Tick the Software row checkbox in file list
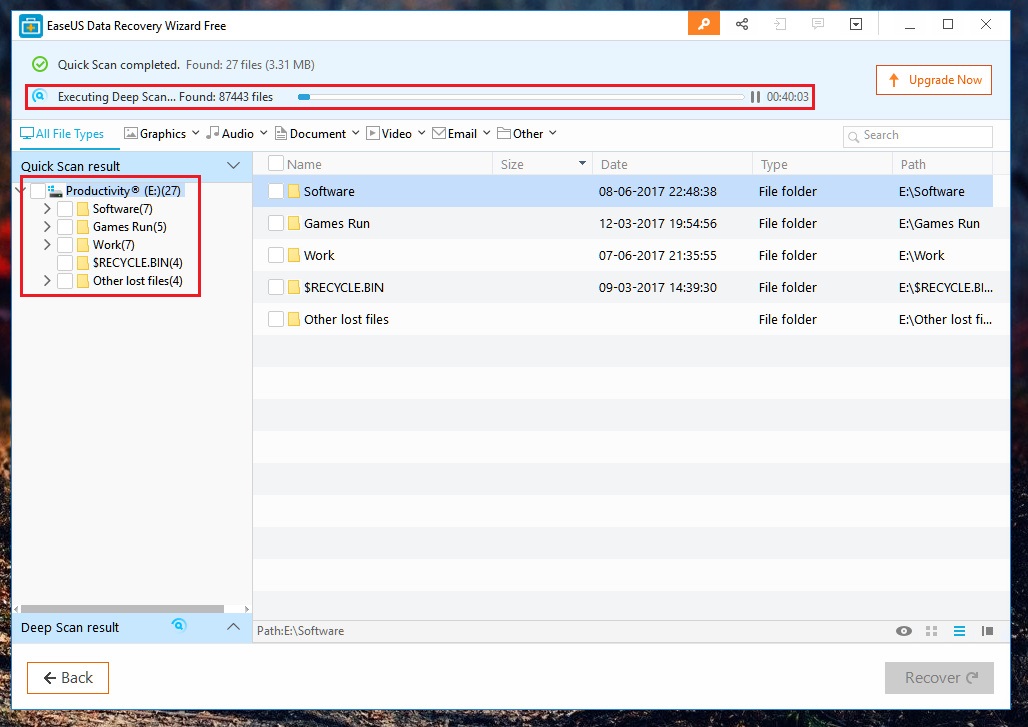1028x727 pixels. pyautogui.click(x=276, y=191)
